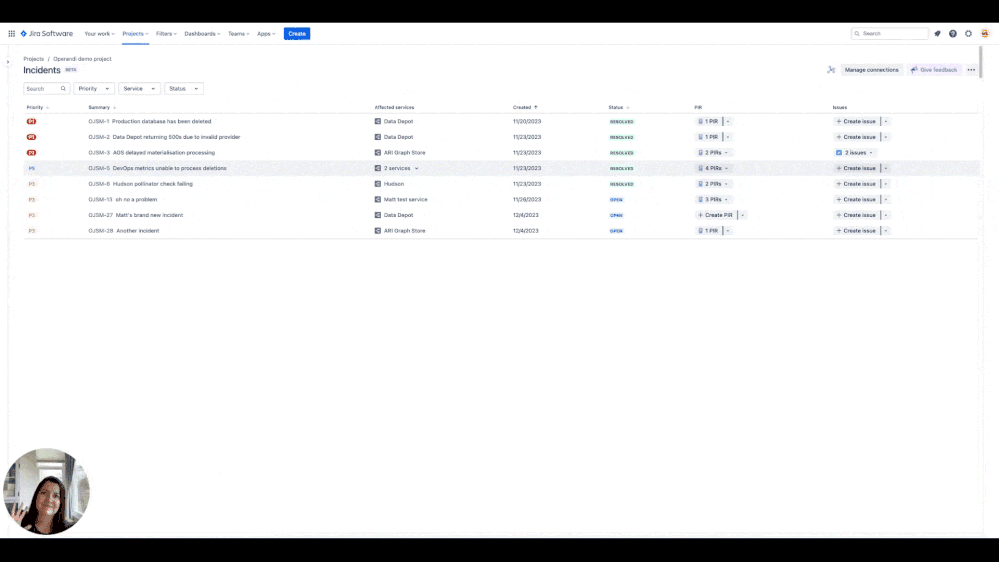Open the 2 issues dropdown for OJSM-3
The image size is (999, 562).
click(x=855, y=153)
